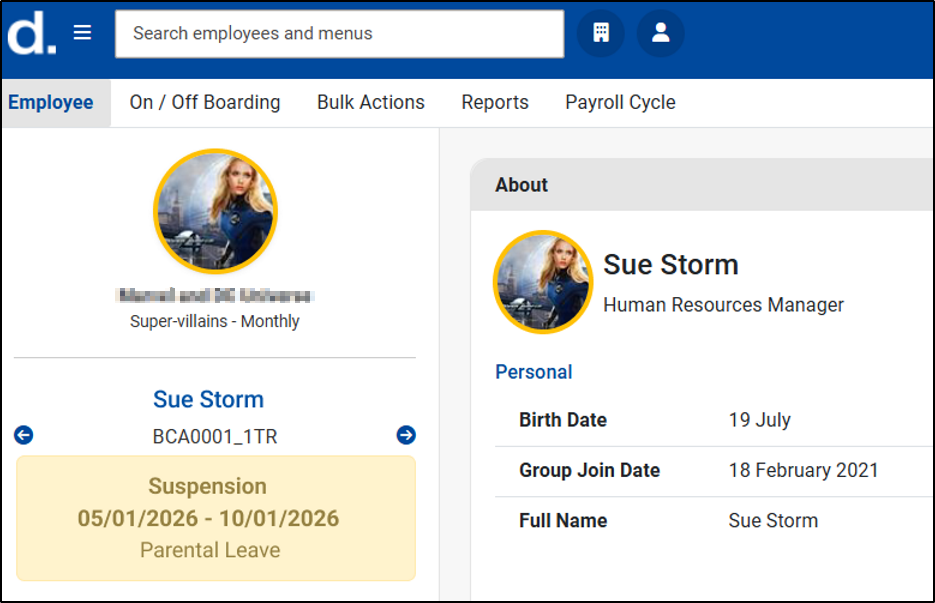Click the large profile photo in sidebar
Viewport: 935px width, 603px height.
(215, 212)
